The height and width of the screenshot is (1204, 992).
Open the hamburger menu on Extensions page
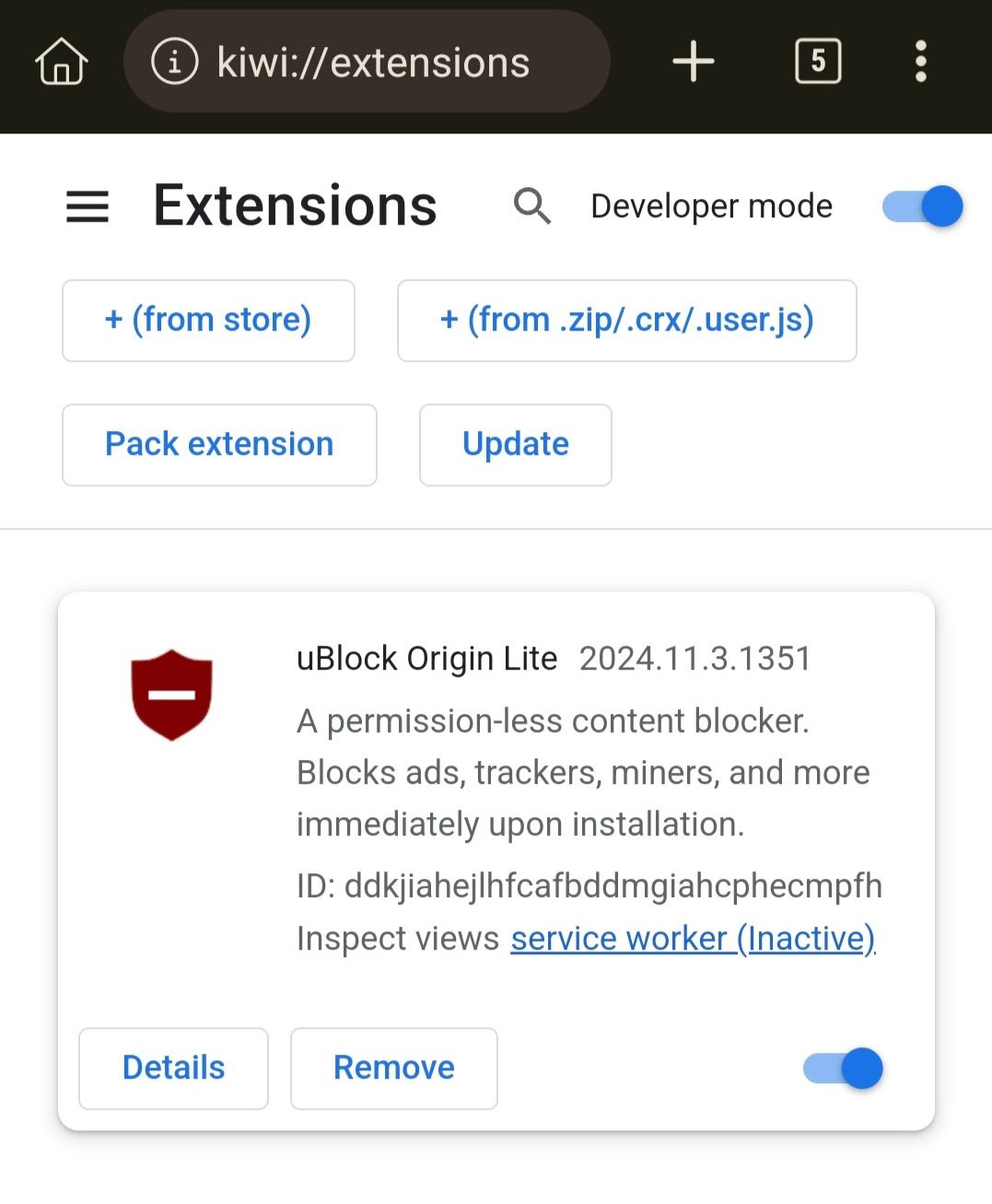click(x=87, y=207)
